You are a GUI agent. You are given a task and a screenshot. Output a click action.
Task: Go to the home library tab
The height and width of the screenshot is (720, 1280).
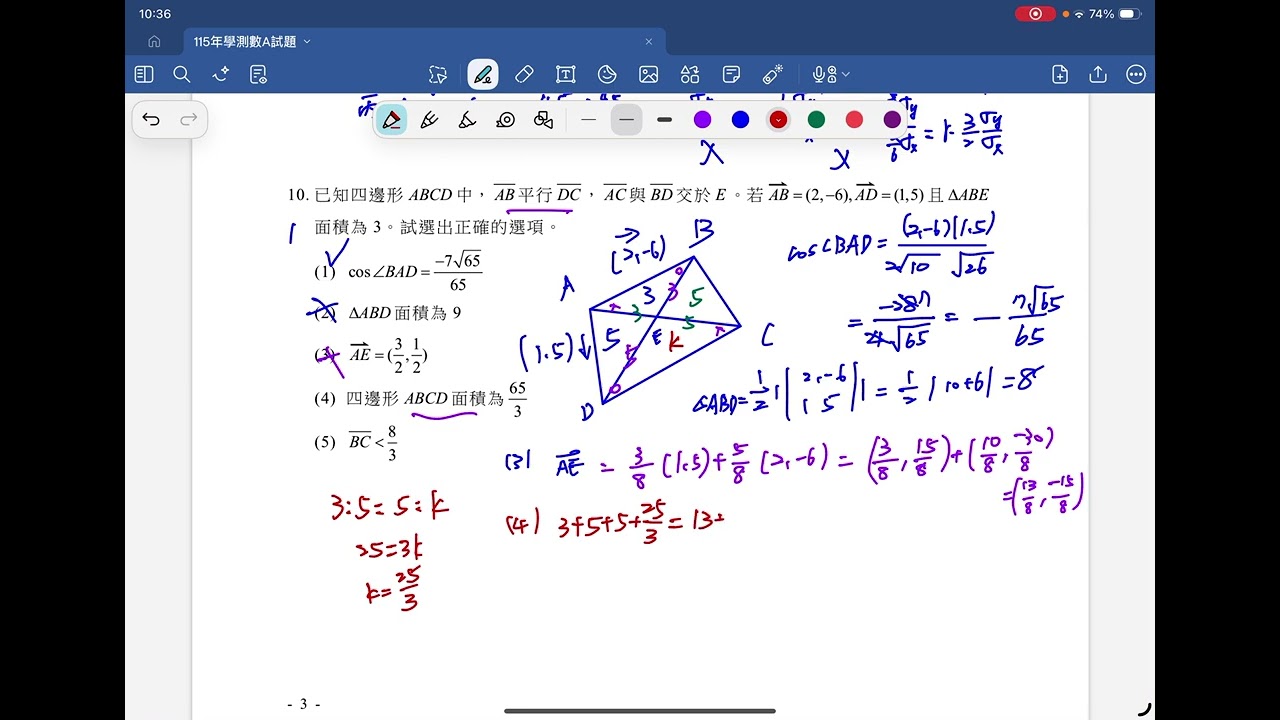pyautogui.click(x=154, y=42)
